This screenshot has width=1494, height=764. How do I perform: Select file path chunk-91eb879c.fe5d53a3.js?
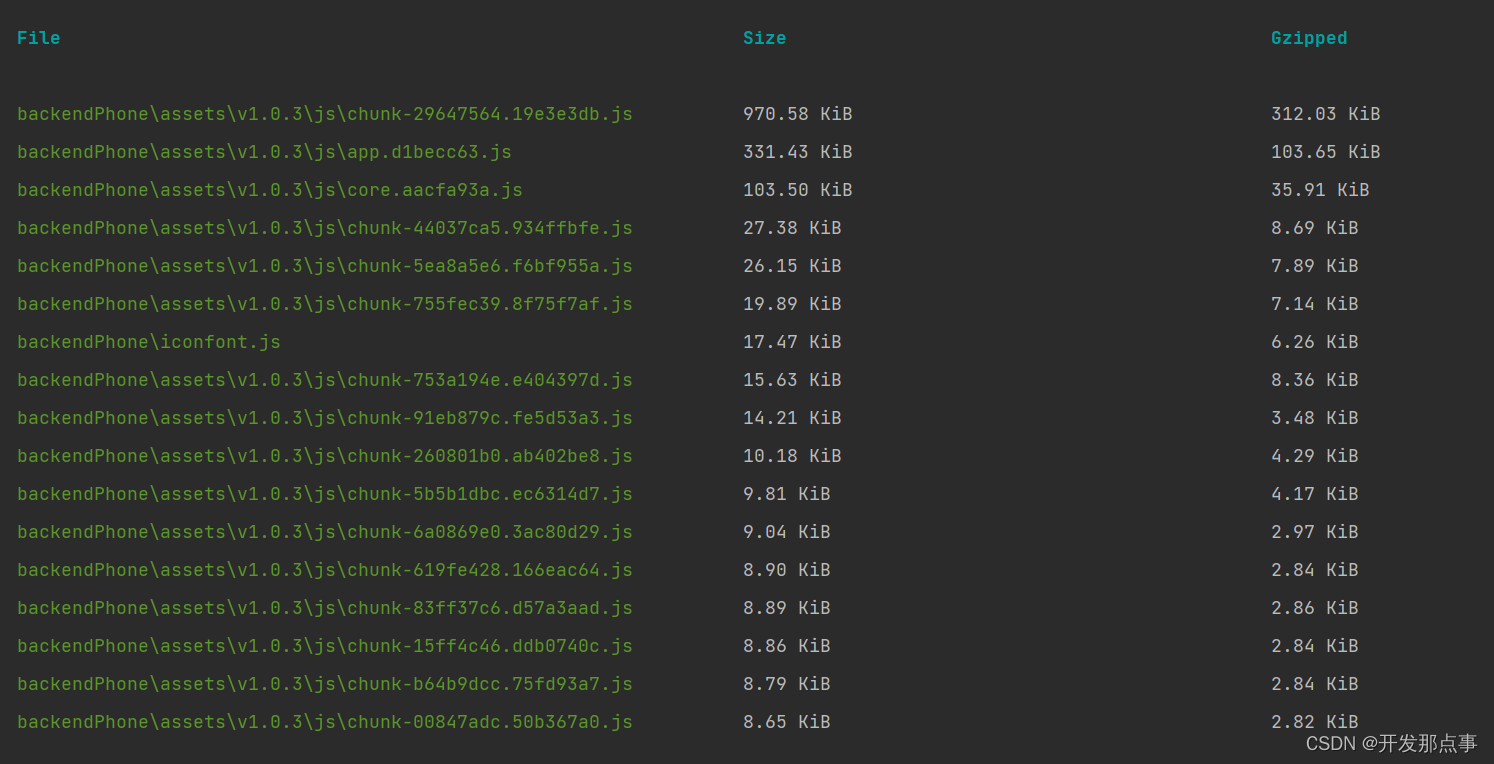pyautogui.click(x=325, y=418)
